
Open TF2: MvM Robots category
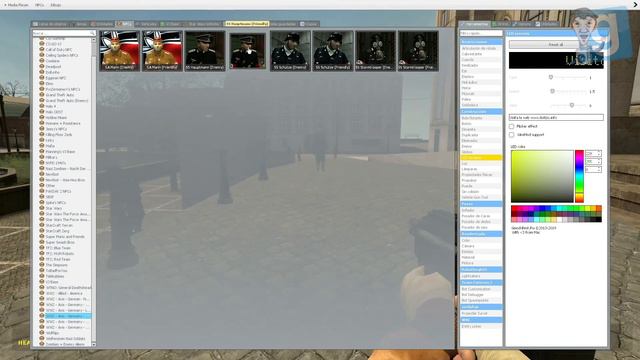coord(60,253)
